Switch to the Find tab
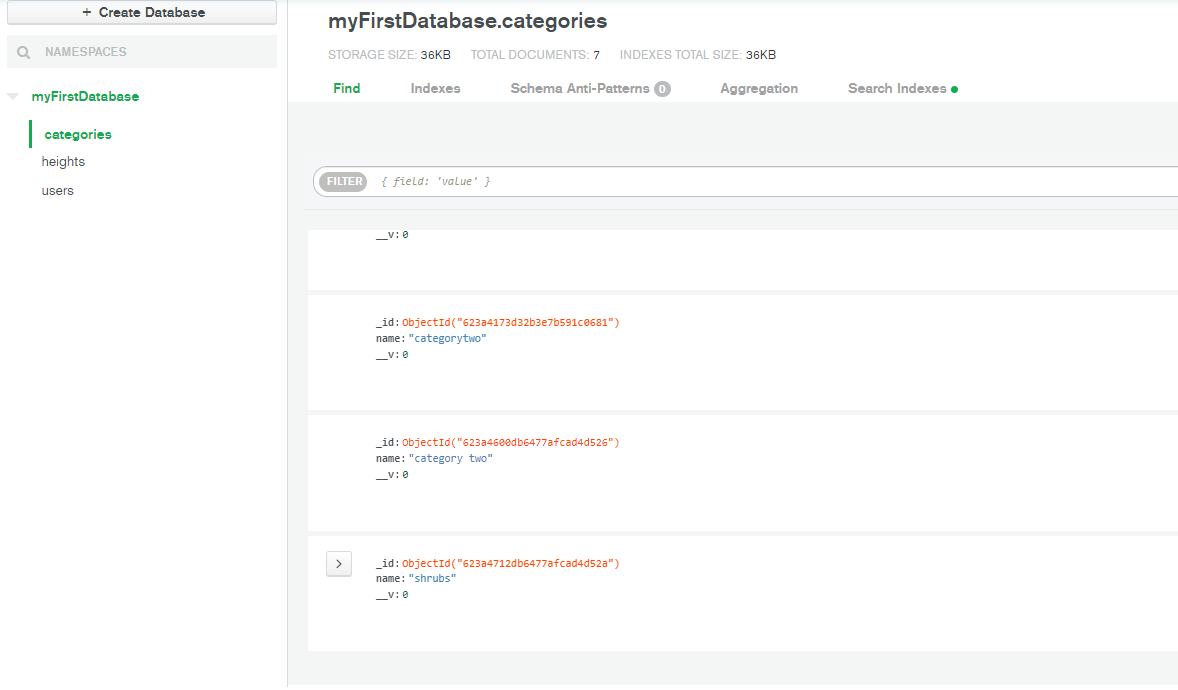 click(347, 89)
